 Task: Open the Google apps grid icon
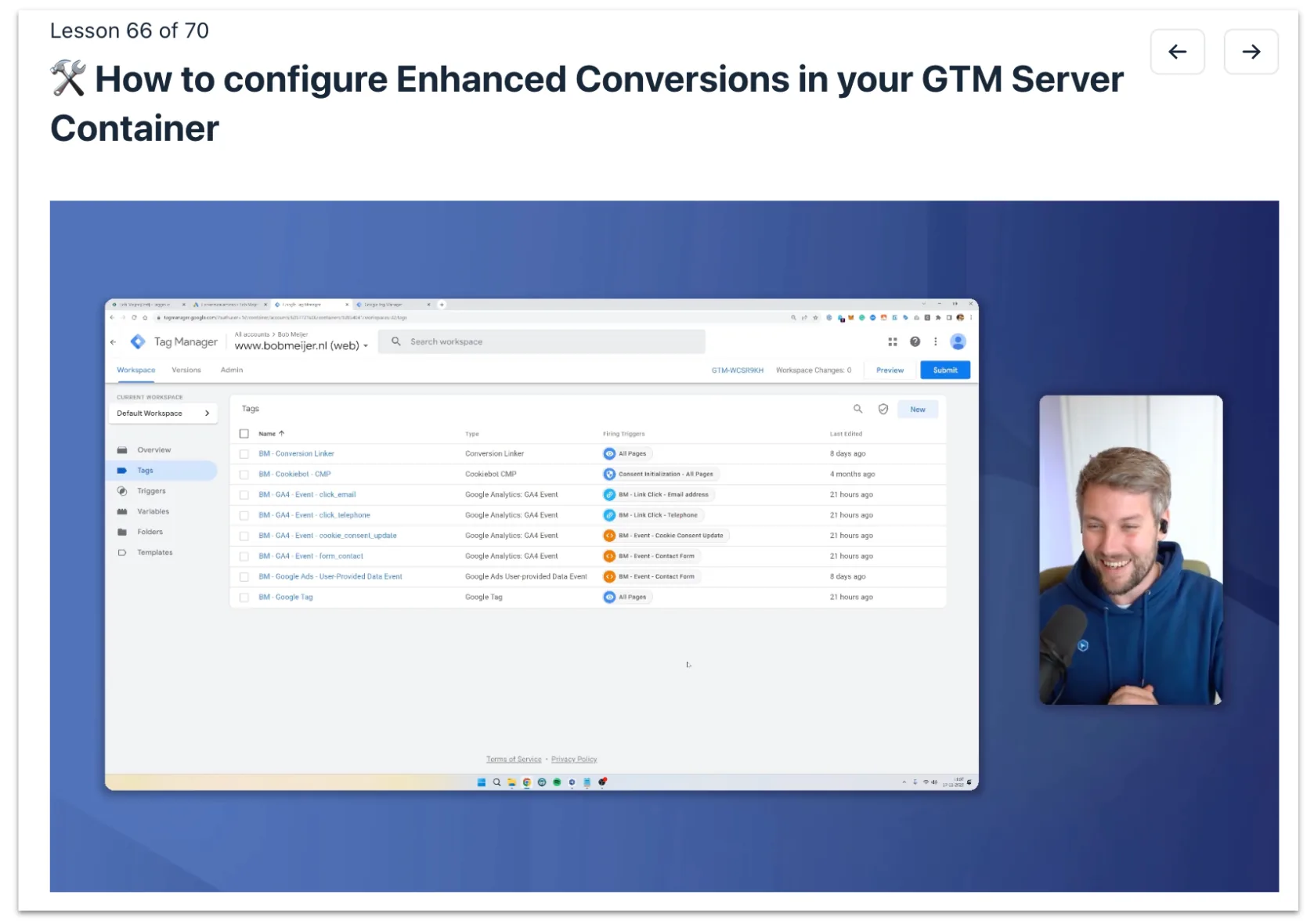tap(892, 341)
